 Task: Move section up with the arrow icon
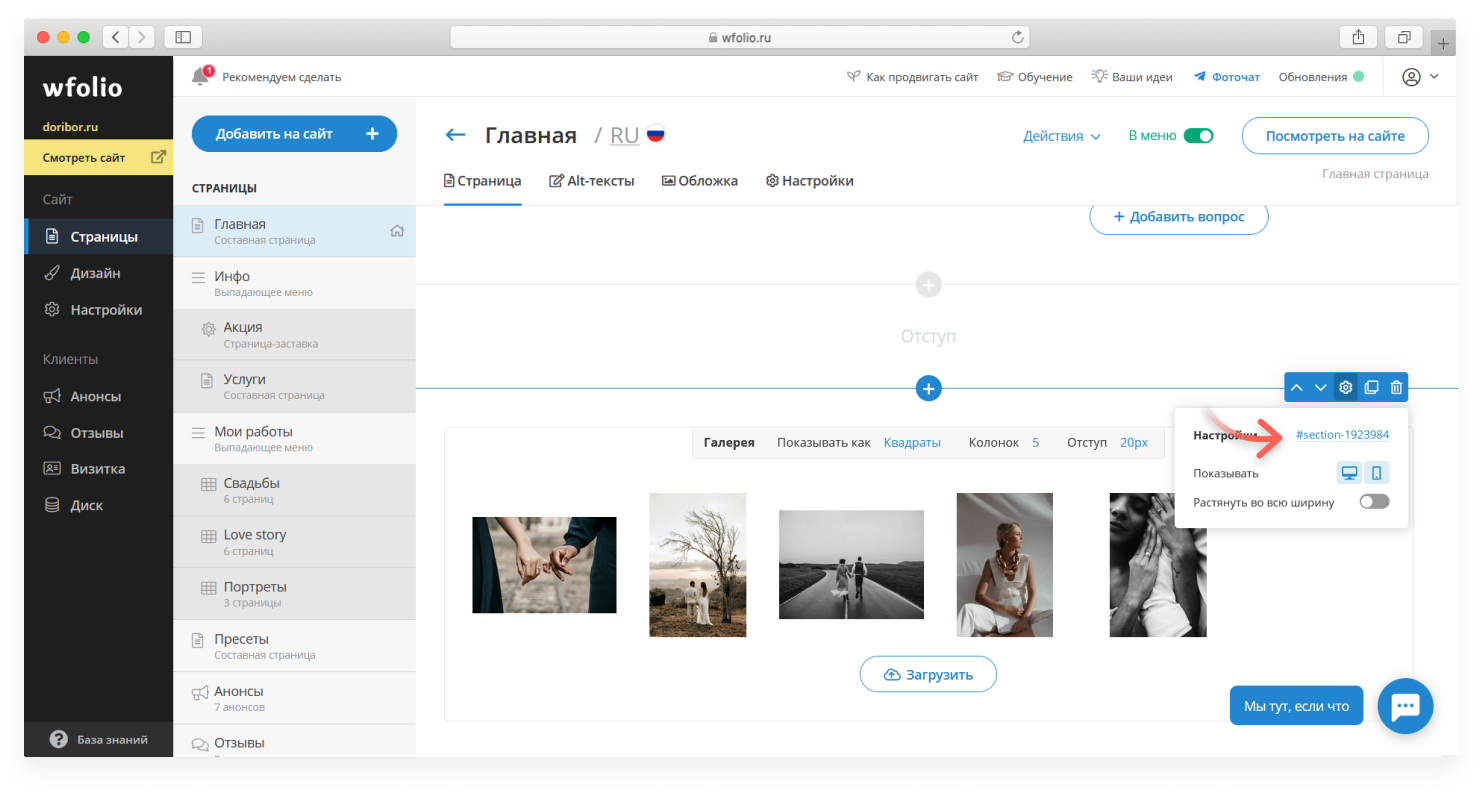tap(1296, 388)
